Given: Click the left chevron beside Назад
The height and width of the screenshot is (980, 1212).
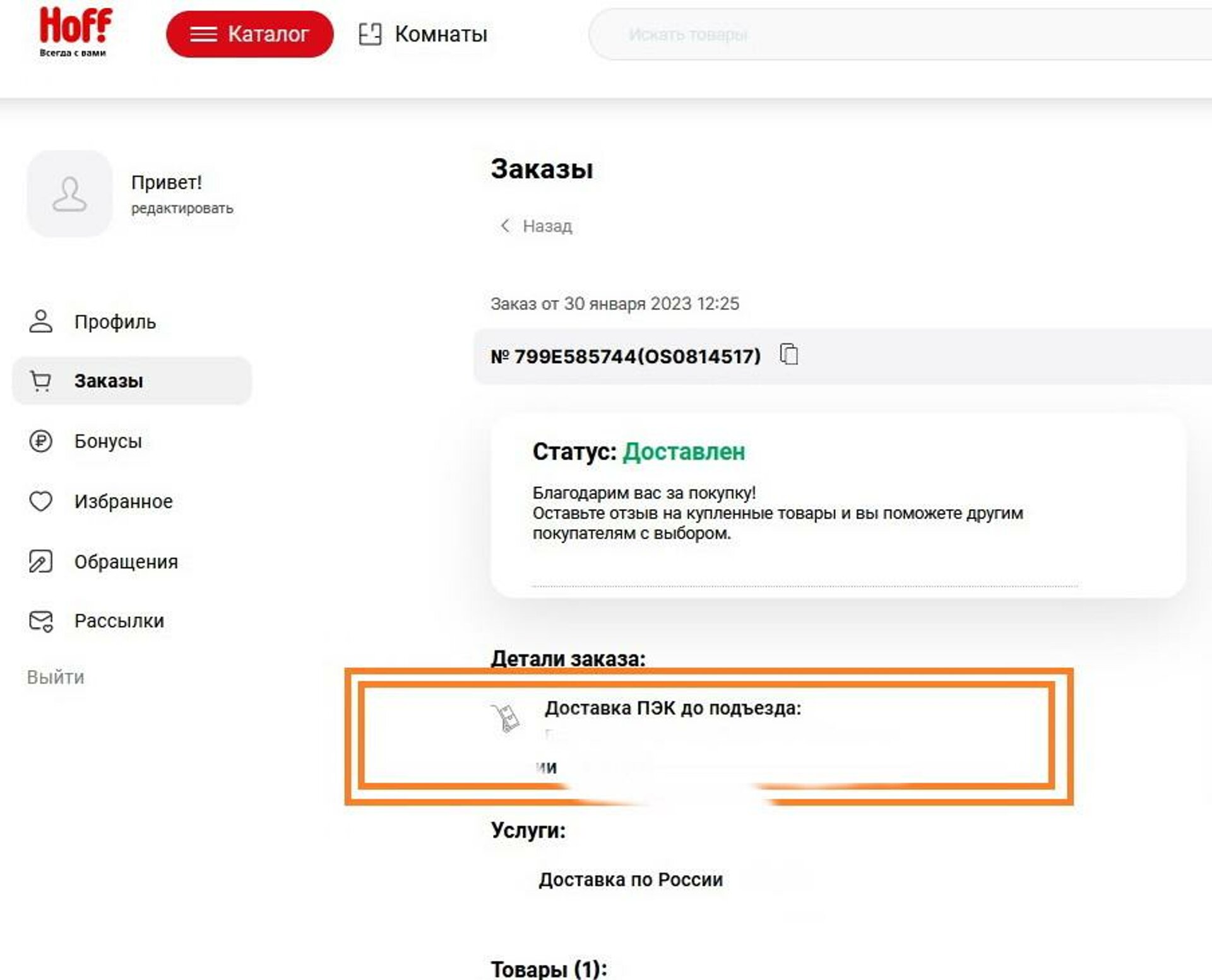Looking at the screenshot, I should tap(505, 225).
